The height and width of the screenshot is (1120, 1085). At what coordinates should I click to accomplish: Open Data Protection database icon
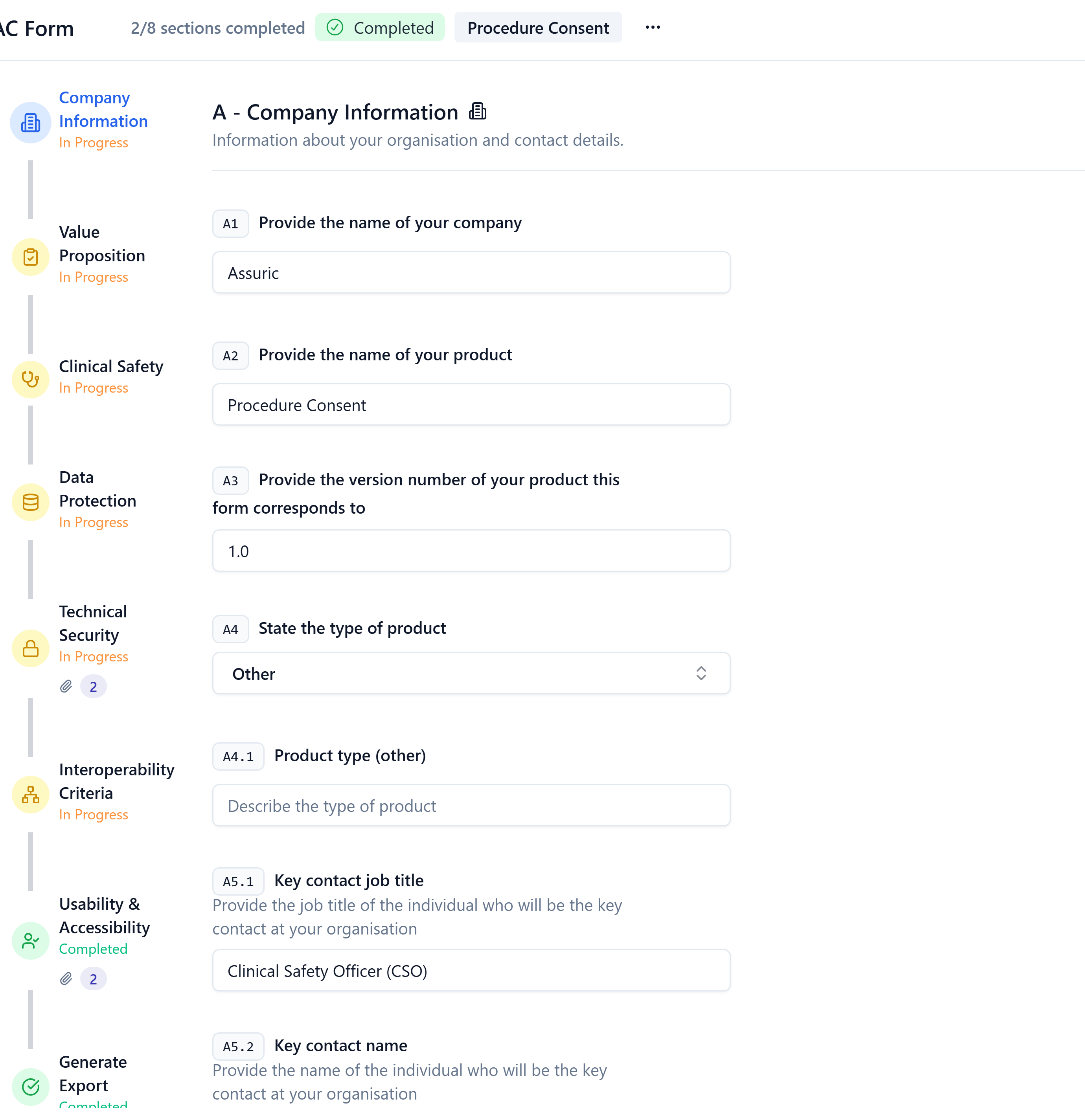(x=30, y=502)
